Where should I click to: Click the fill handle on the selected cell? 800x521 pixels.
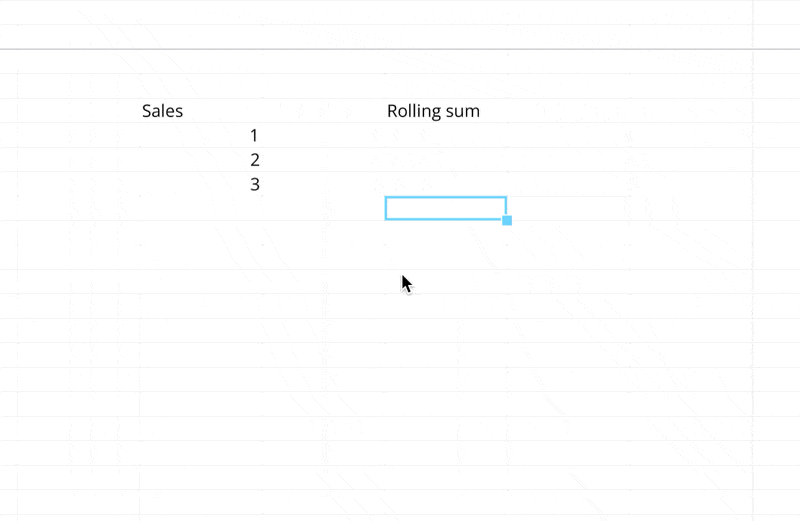point(507,220)
